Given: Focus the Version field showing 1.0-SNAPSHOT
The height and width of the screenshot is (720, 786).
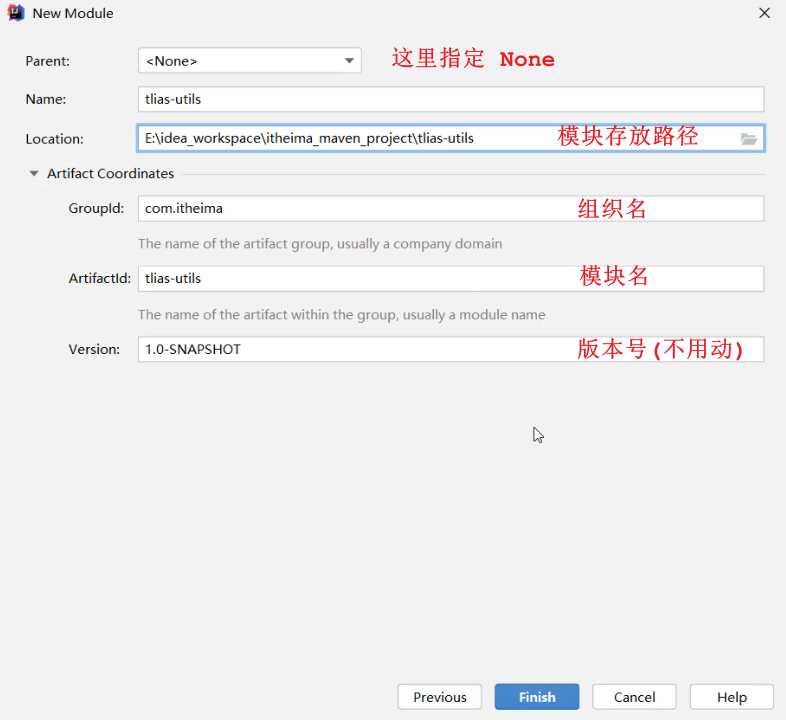Looking at the screenshot, I should coord(350,349).
